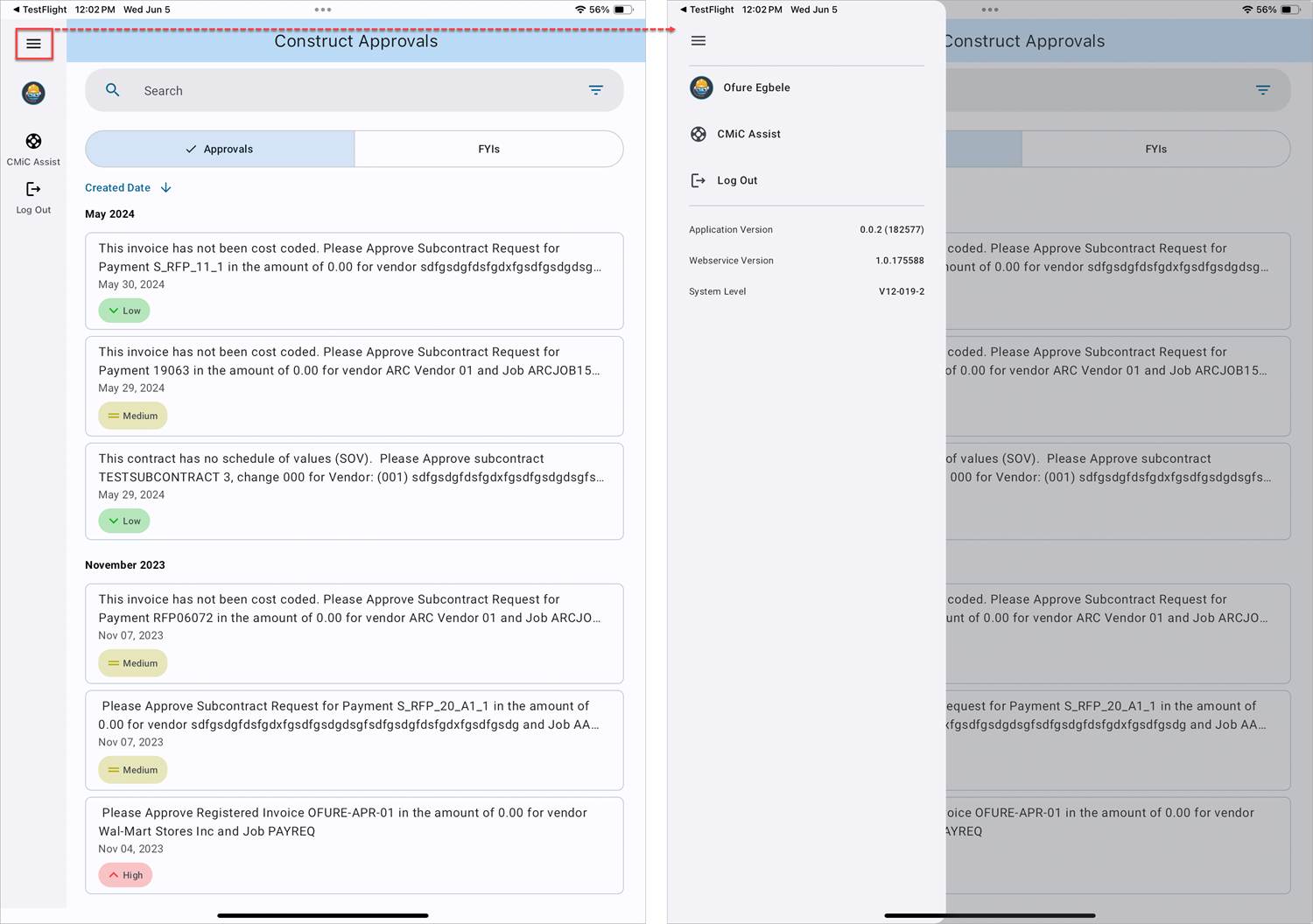Open the S_RFP_20_A1_1 approval card
1313x924 pixels.
coord(355,740)
